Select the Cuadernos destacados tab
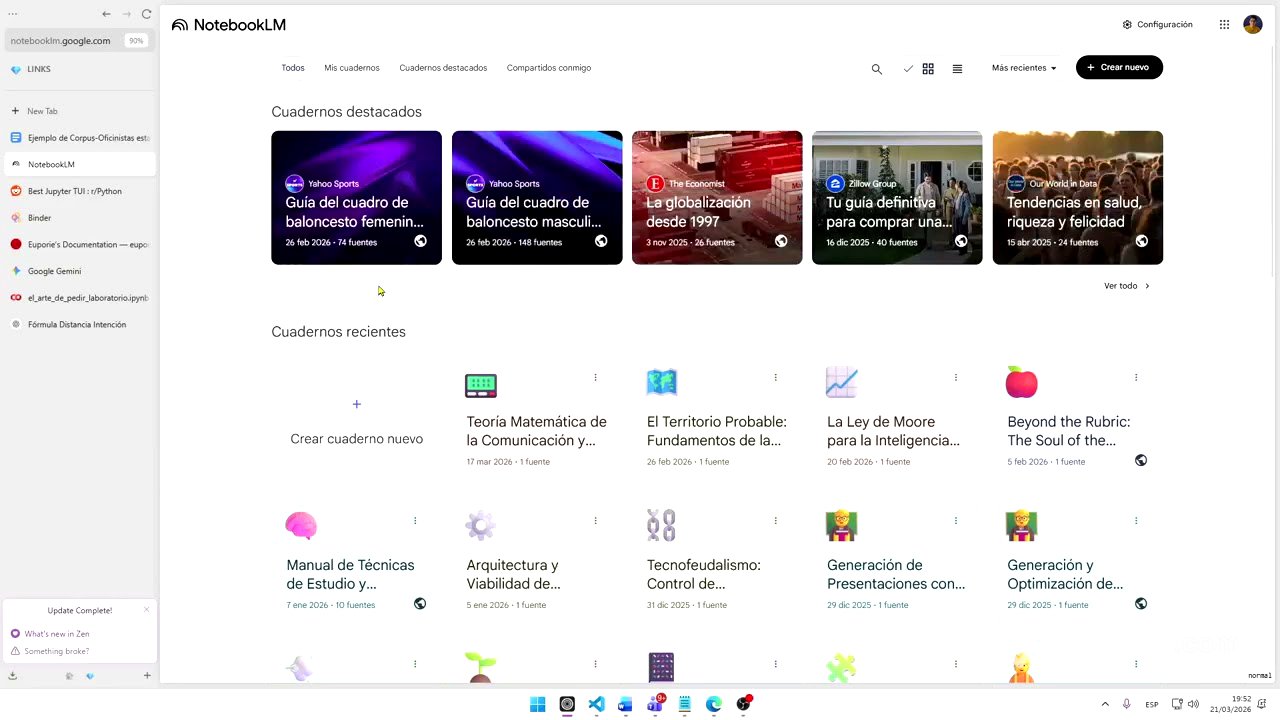The height and width of the screenshot is (720, 1280). [443, 68]
